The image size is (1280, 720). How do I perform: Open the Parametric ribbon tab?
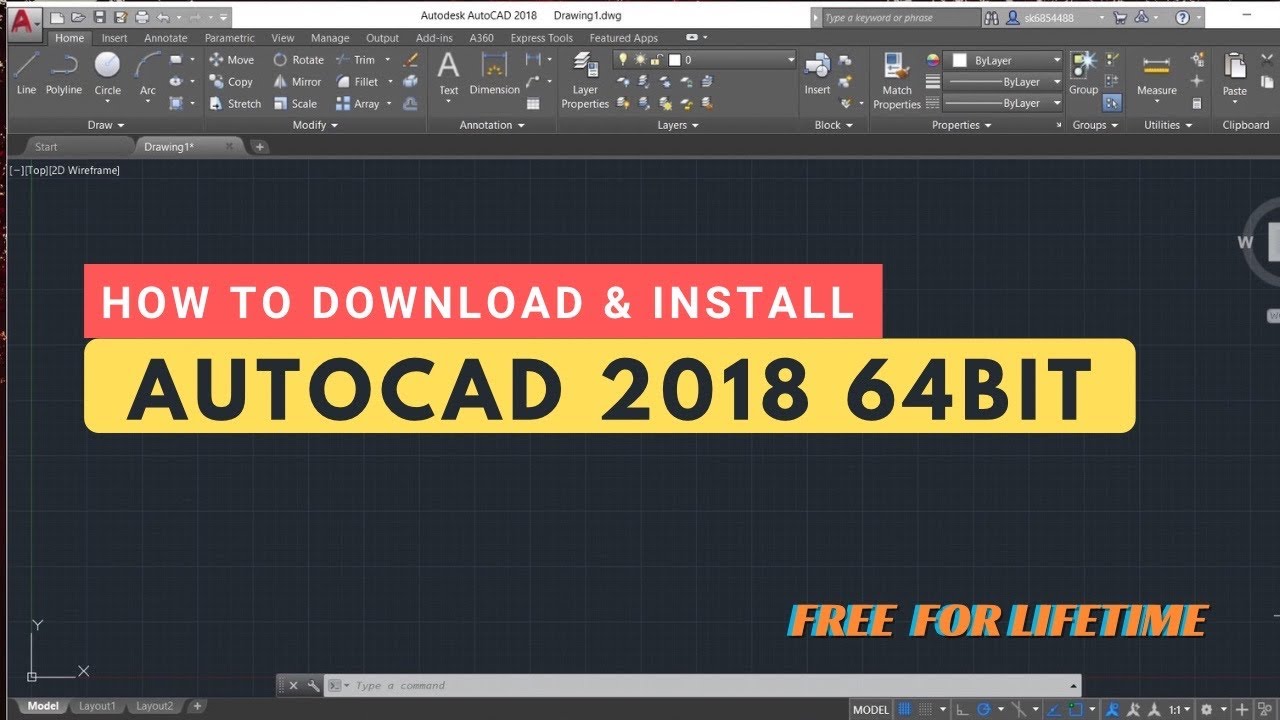(229, 38)
